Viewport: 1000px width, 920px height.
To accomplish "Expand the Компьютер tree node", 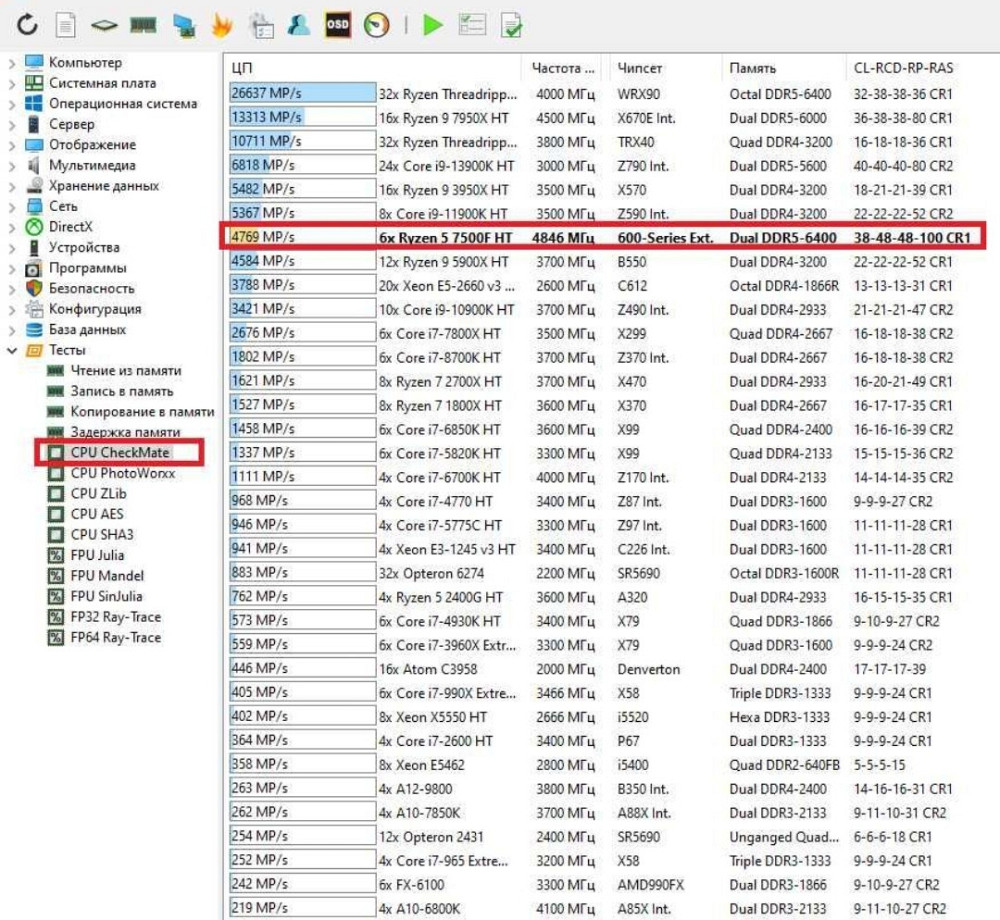I will 12,63.
